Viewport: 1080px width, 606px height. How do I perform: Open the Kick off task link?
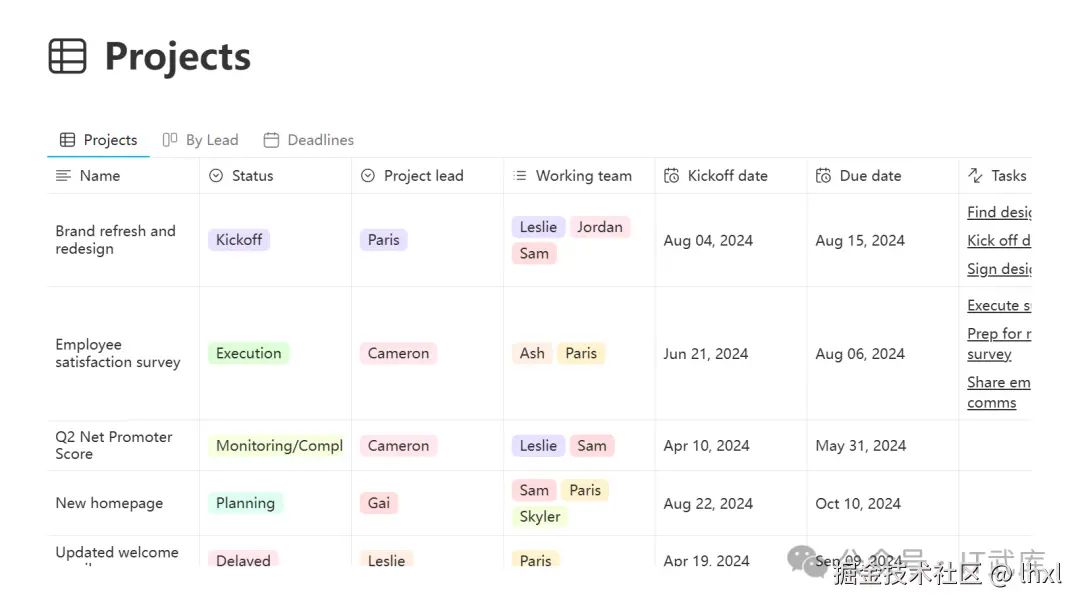tap(999, 240)
